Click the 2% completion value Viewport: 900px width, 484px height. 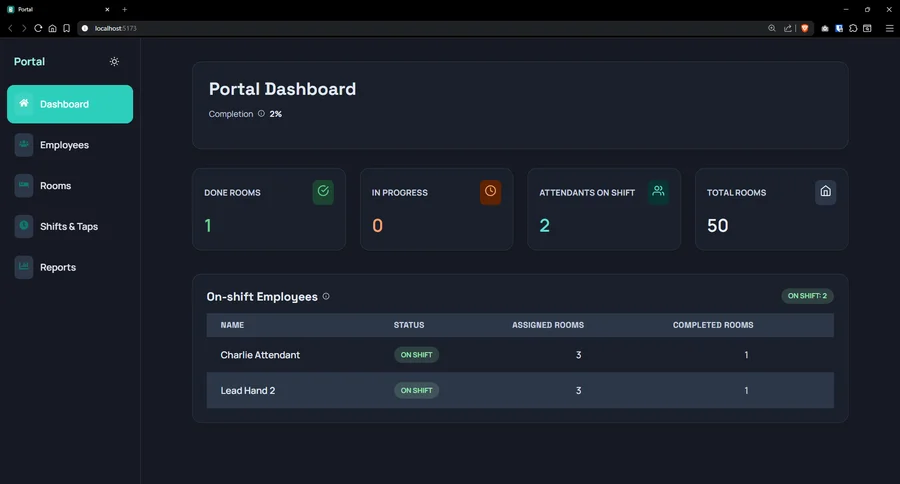(276, 114)
